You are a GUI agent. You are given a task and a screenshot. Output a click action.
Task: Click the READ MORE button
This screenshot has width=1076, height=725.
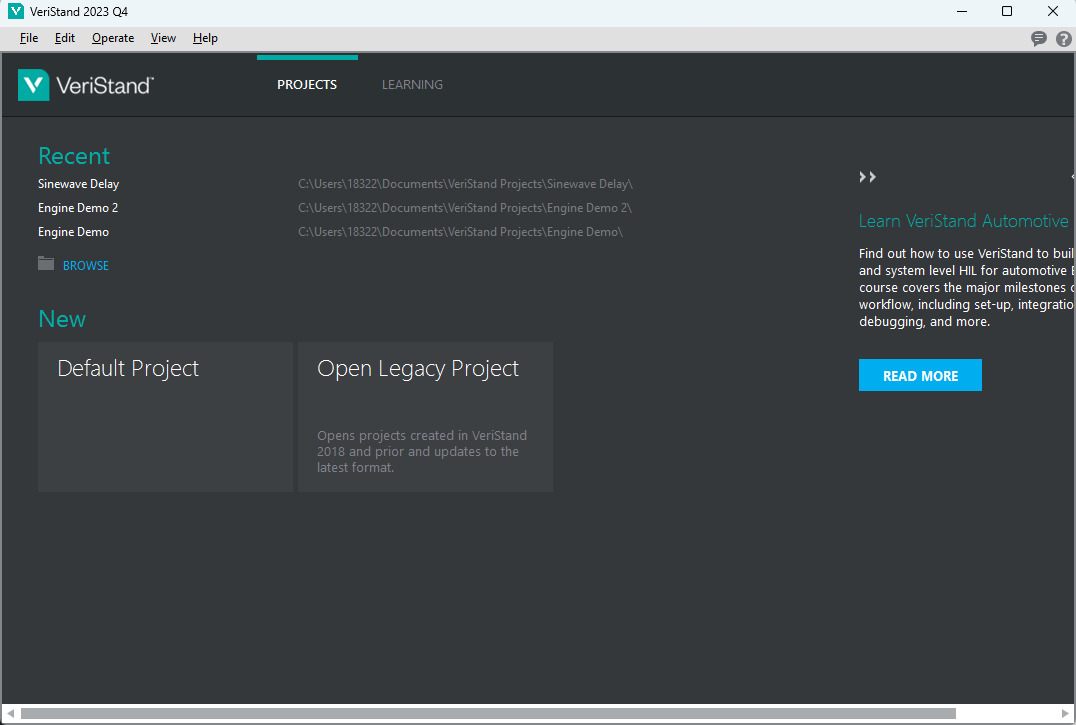tap(920, 375)
